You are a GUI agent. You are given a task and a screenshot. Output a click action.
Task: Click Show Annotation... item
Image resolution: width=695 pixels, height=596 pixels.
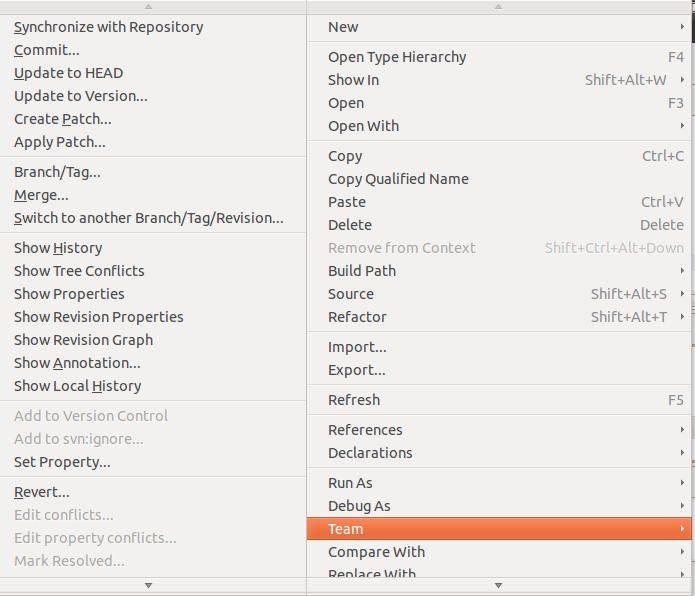click(x=77, y=363)
